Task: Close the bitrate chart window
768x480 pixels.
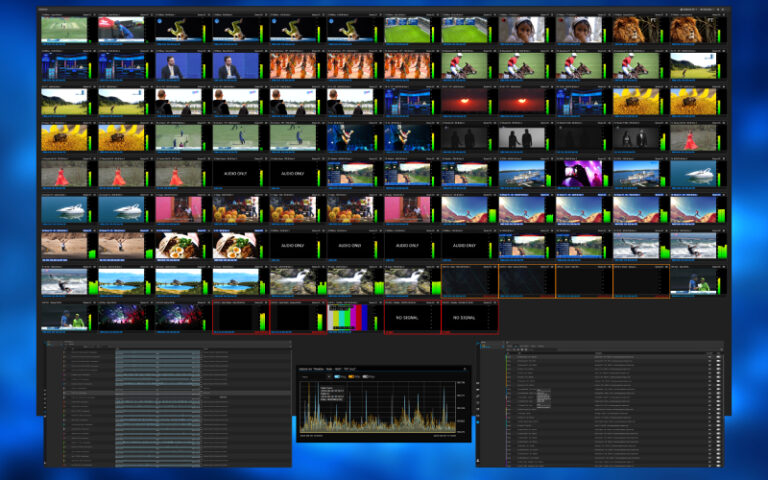Action: tap(465, 369)
